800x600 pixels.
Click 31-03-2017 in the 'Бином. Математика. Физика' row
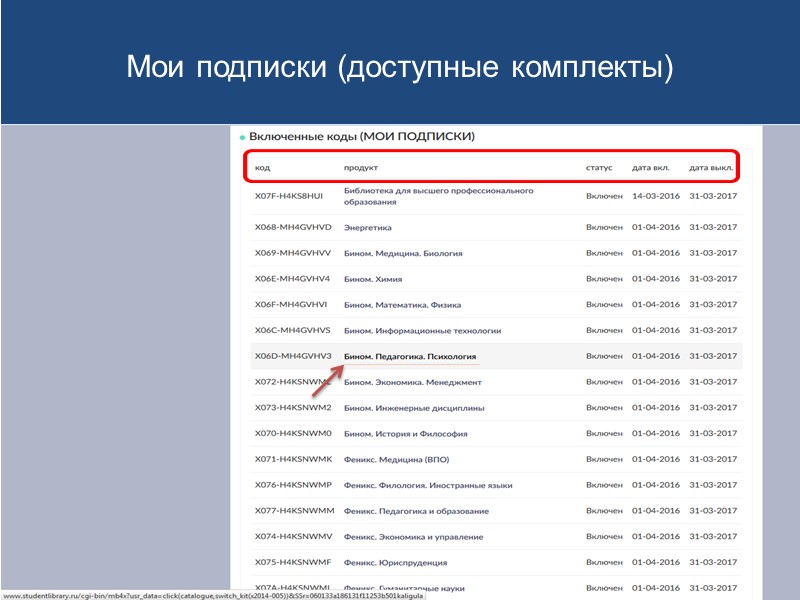pos(713,305)
